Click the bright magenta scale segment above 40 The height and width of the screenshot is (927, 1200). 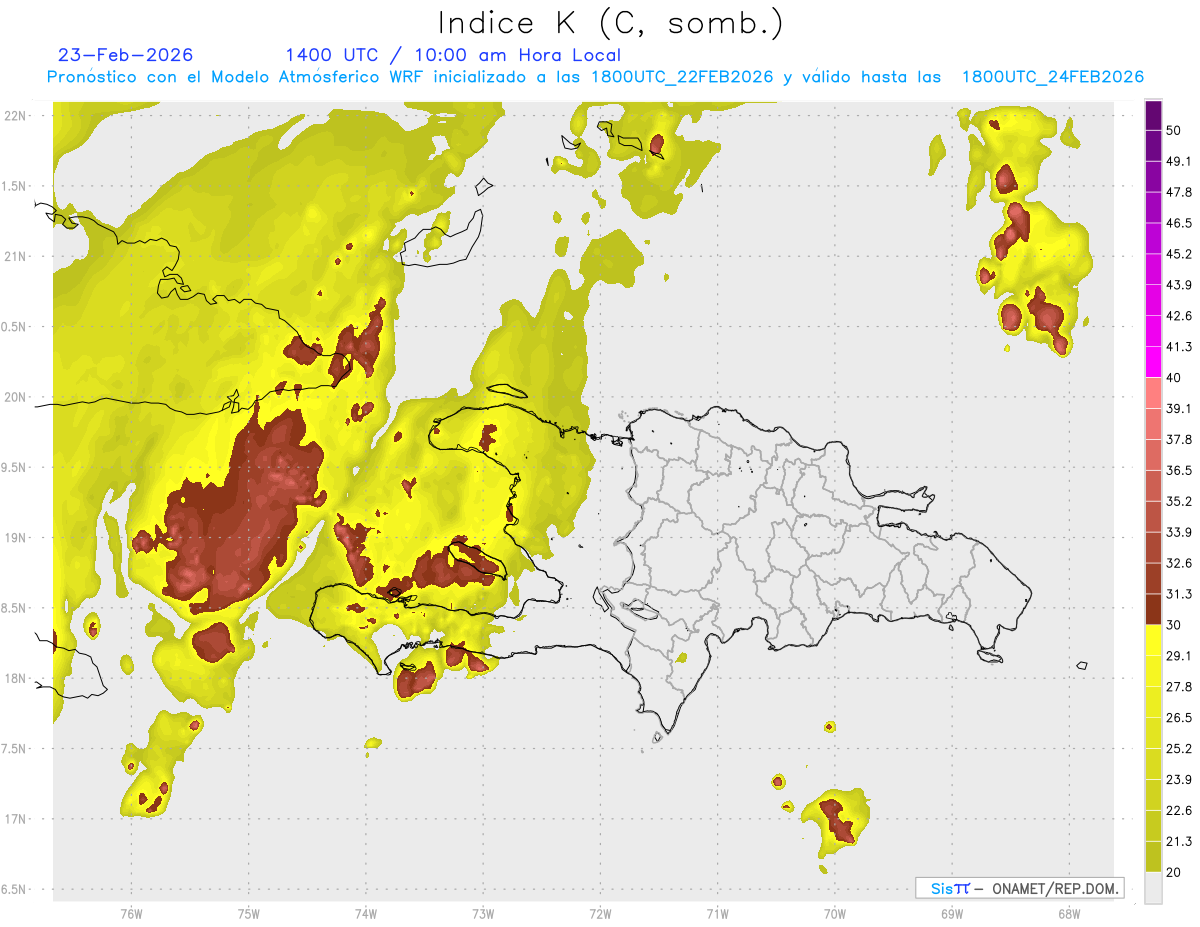pos(1153,362)
